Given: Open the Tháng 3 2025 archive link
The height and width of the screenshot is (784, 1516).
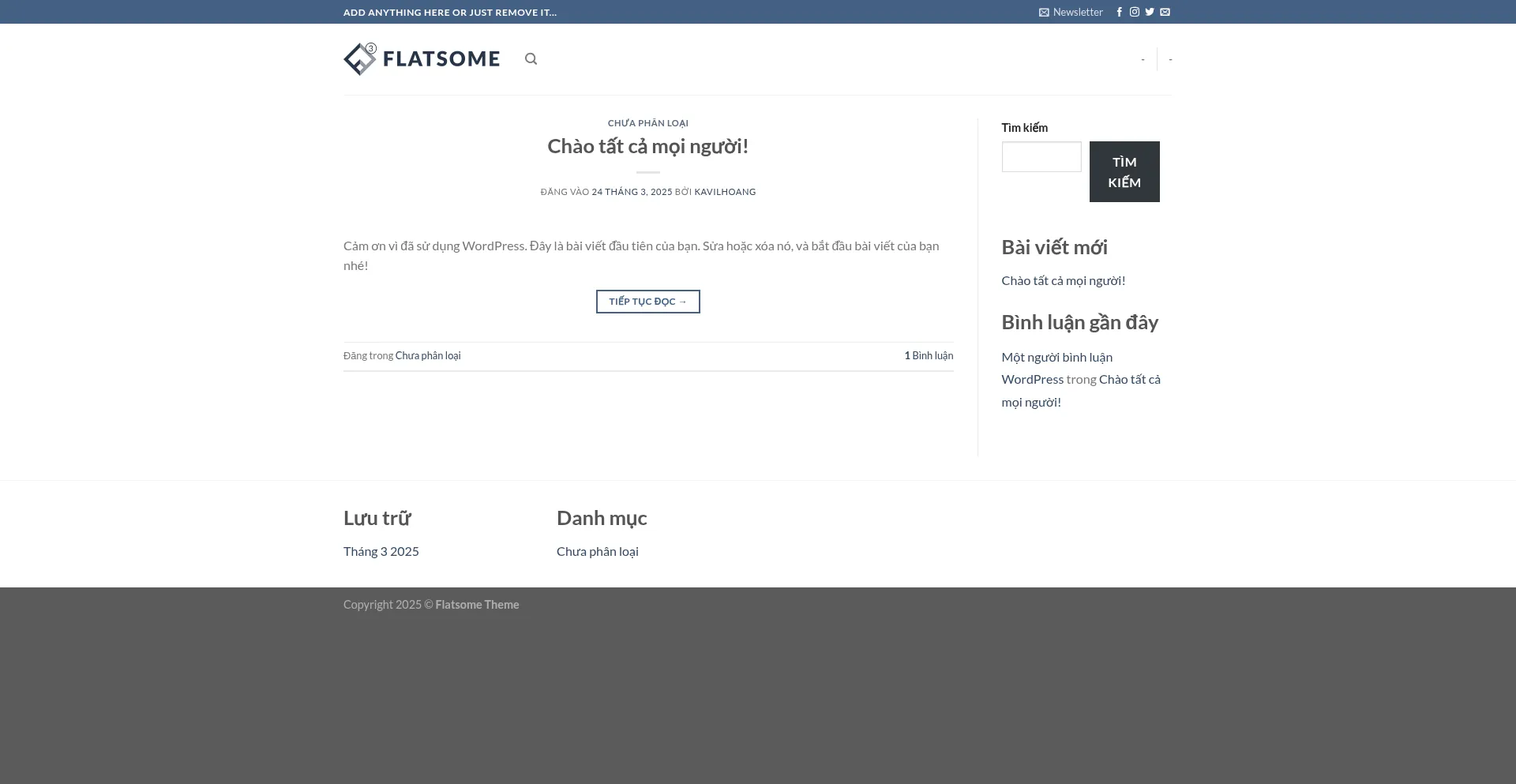Looking at the screenshot, I should point(381,552).
